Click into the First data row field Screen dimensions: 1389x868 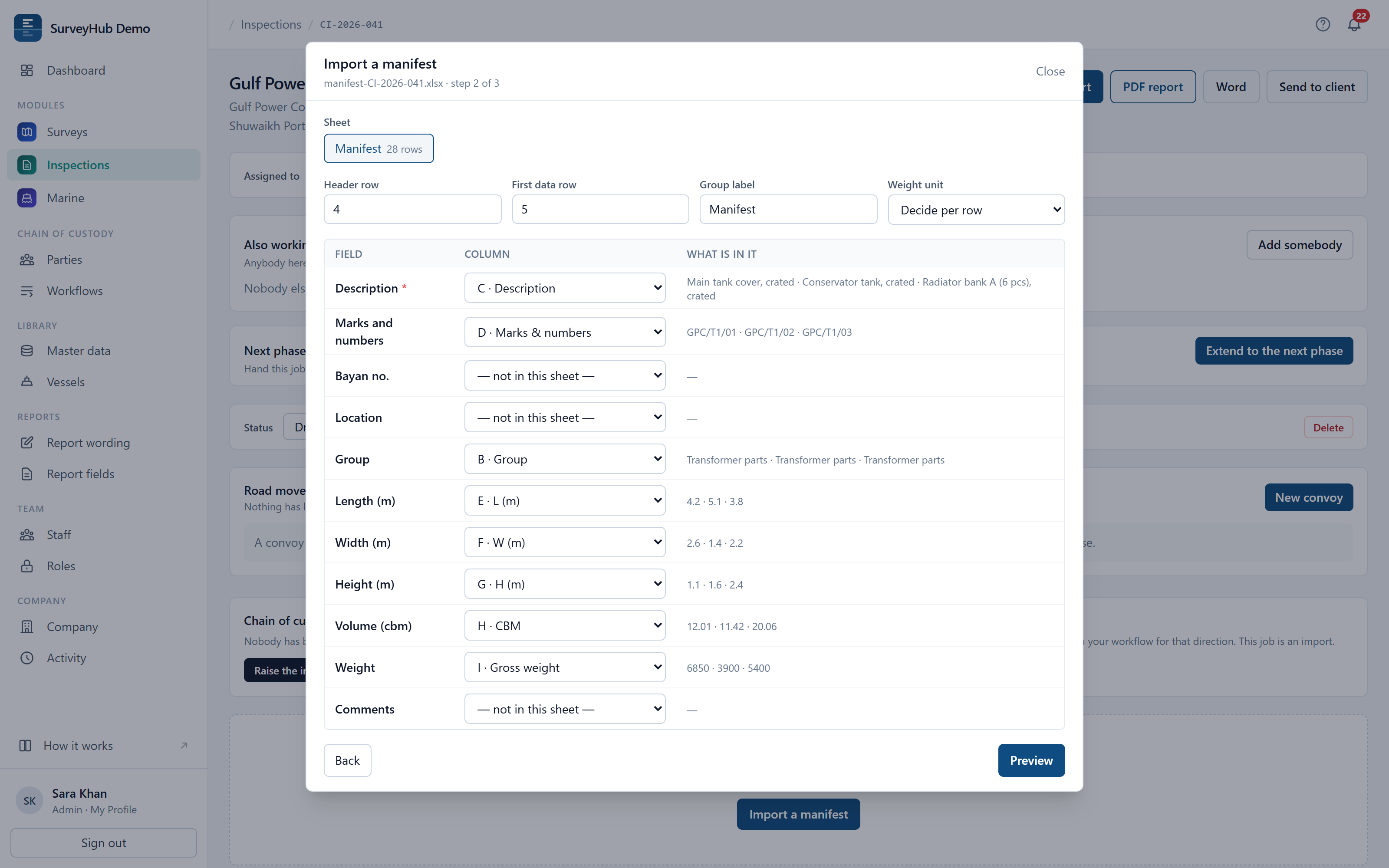click(x=600, y=209)
